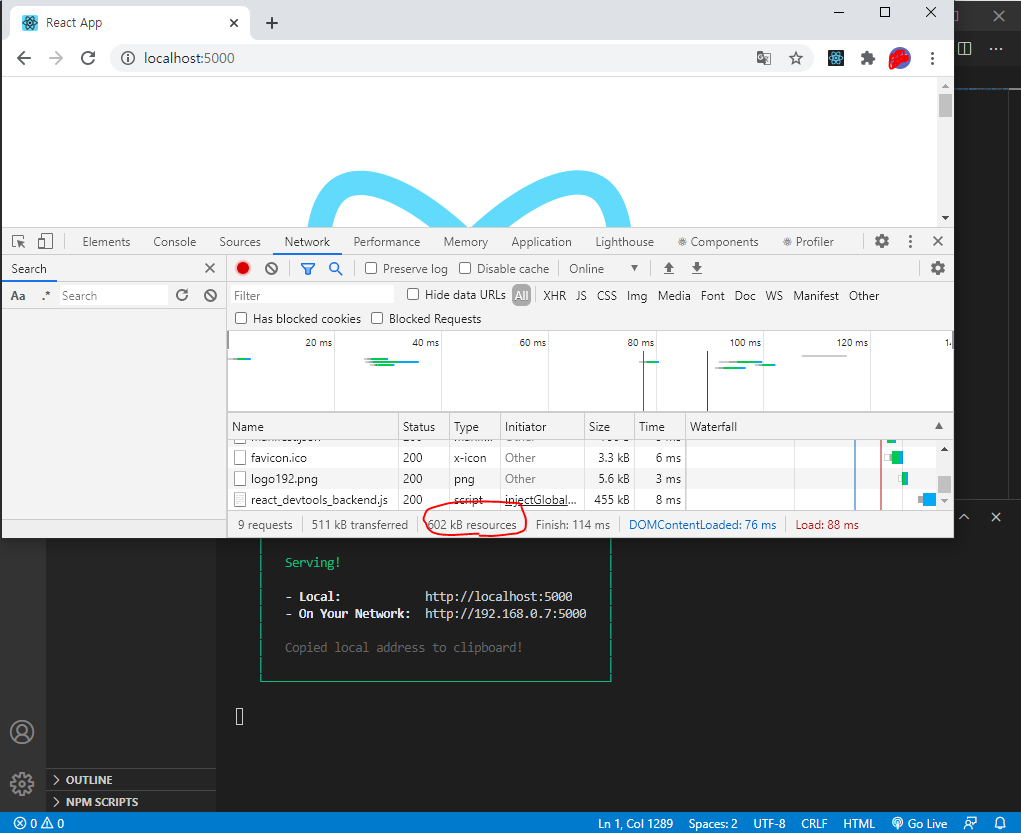Open the React Components tab
Screen dimensions: 1021x833
tap(718, 242)
